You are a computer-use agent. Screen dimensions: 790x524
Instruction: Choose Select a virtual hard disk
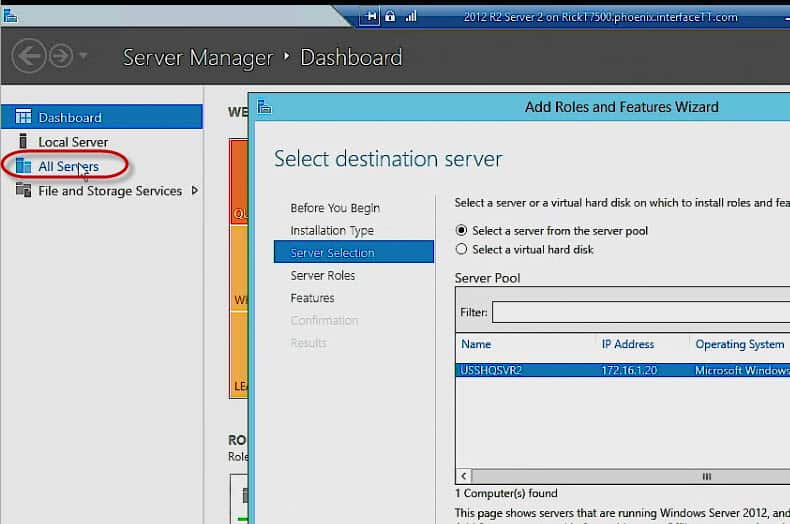pos(524,249)
